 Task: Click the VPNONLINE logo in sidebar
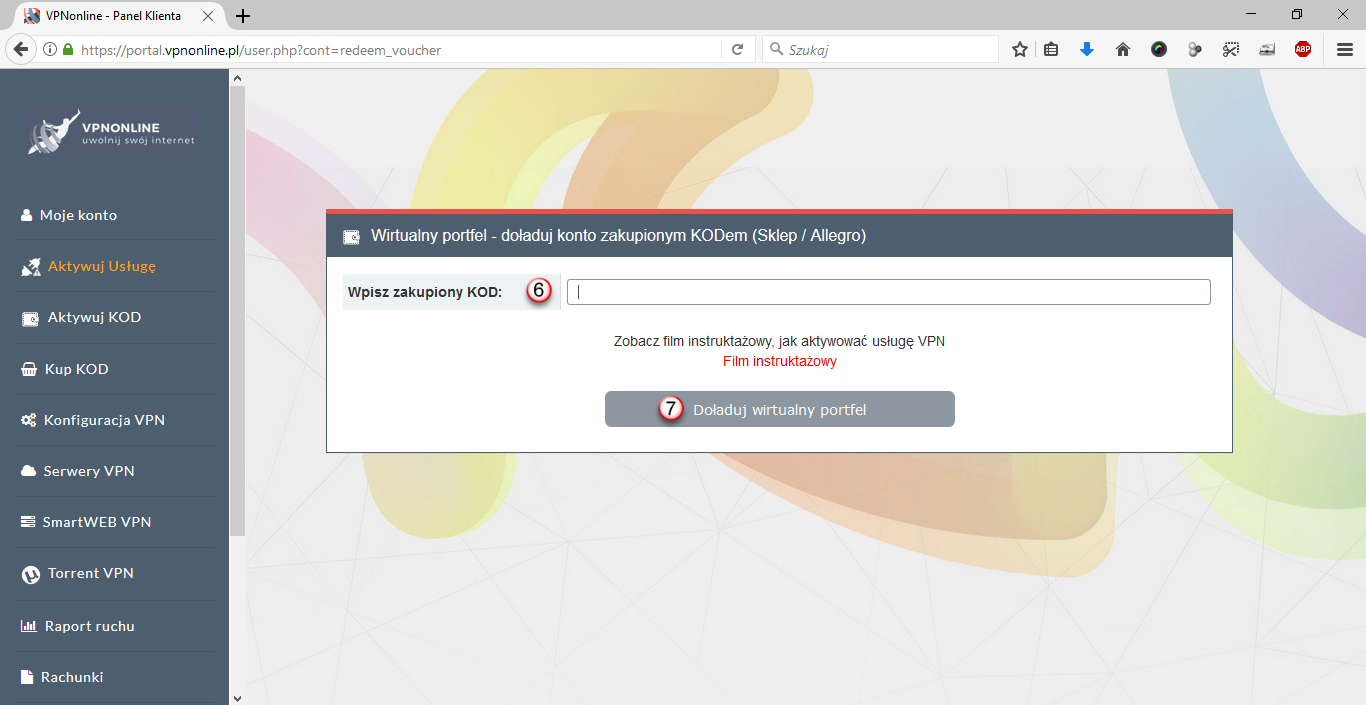113,131
